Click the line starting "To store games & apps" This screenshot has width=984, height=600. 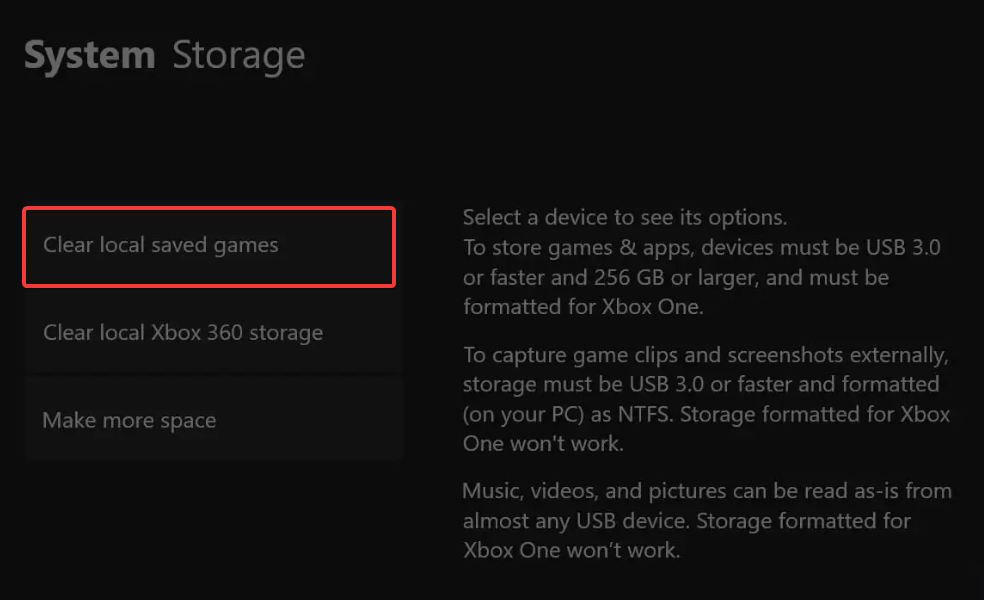coord(700,247)
